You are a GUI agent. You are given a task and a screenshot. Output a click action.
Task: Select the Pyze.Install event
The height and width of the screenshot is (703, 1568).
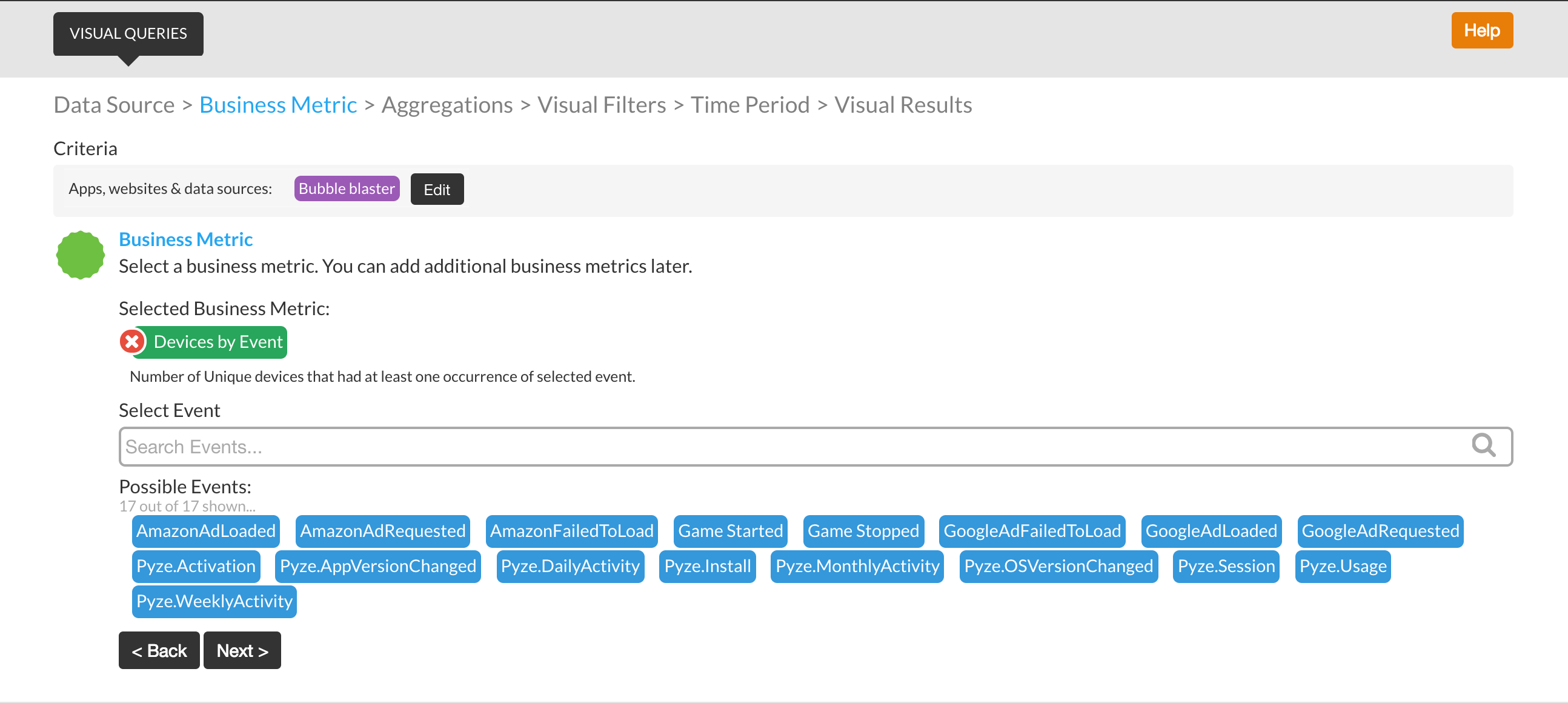pos(706,566)
